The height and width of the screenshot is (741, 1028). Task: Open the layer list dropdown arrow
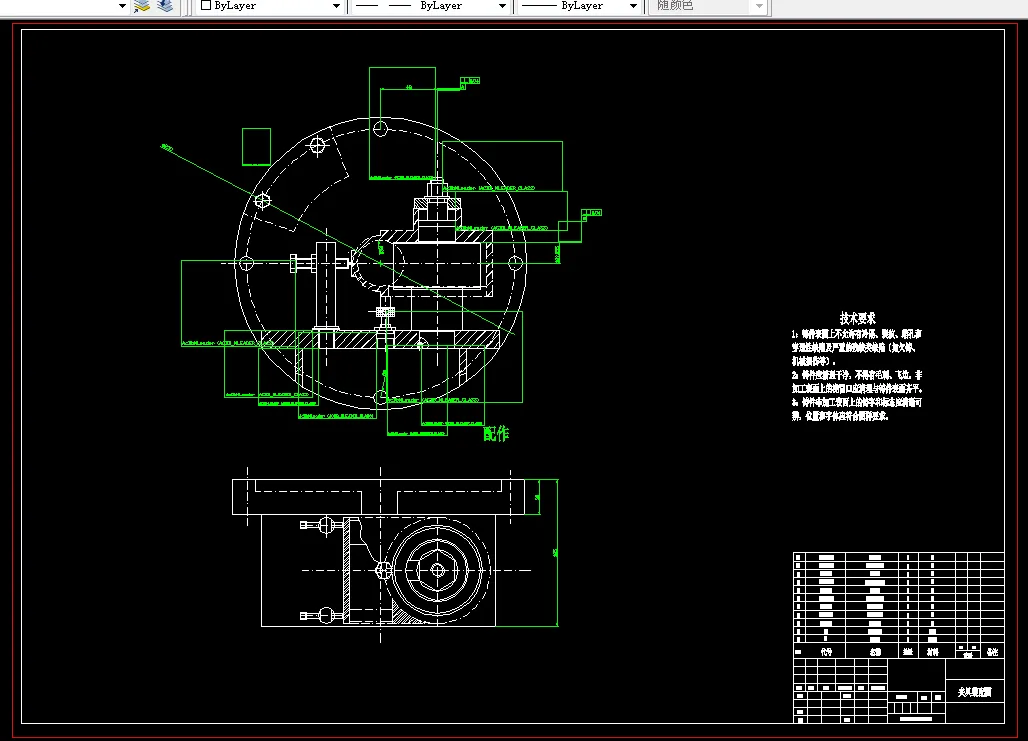click(x=122, y=6)
